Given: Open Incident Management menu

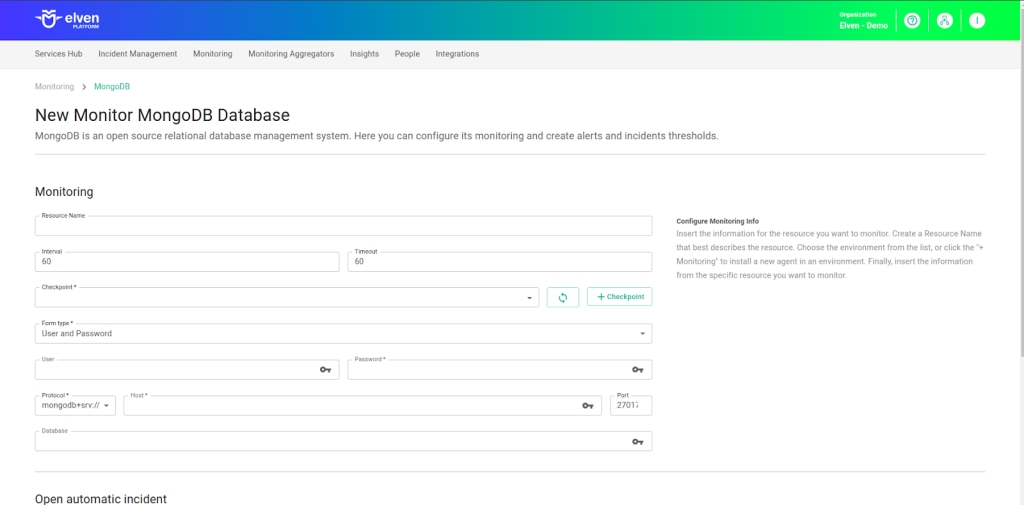Looking at the screenshot, I should [137, 54].
